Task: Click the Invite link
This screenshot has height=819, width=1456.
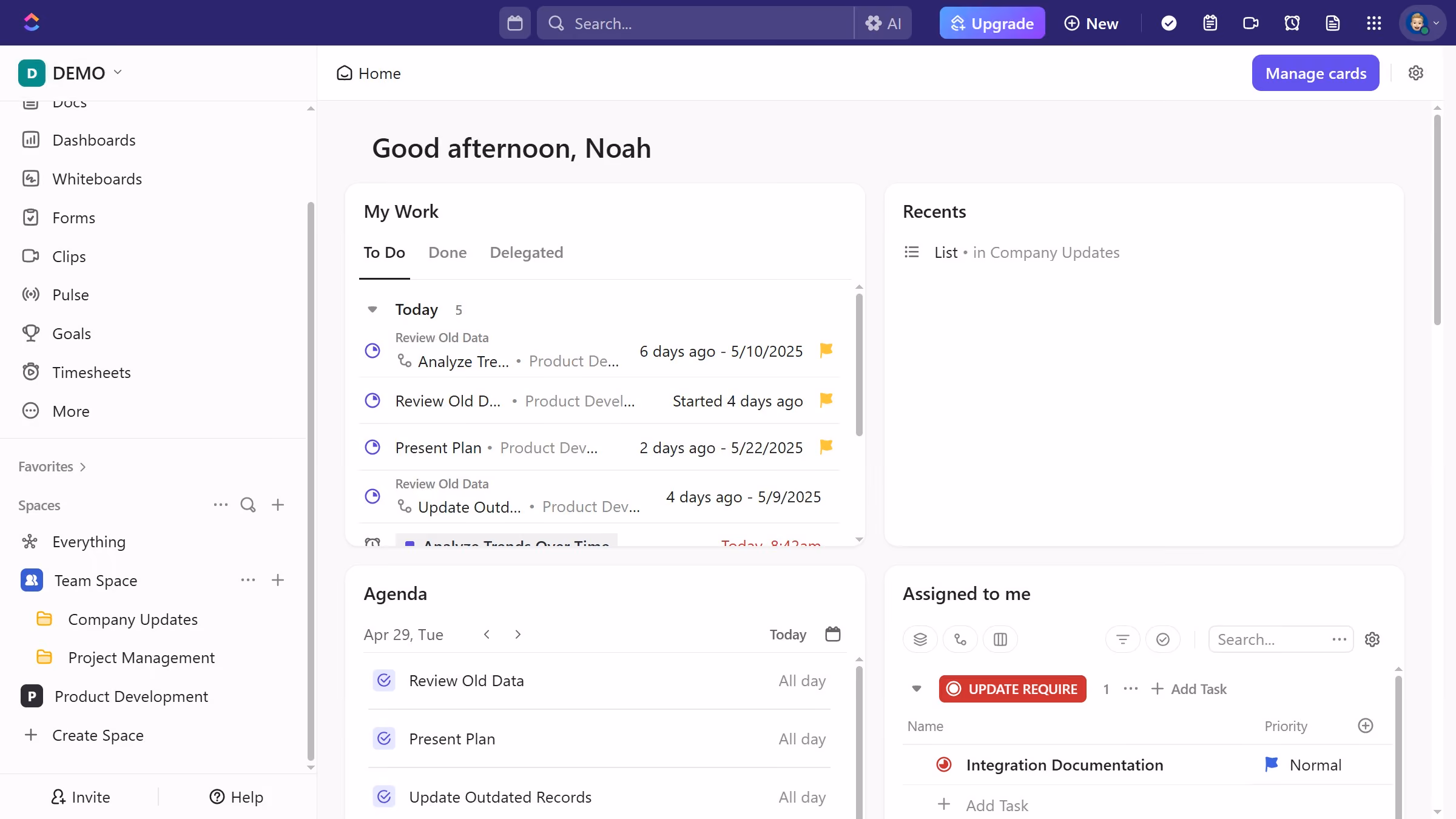Action: pos(81,797)
